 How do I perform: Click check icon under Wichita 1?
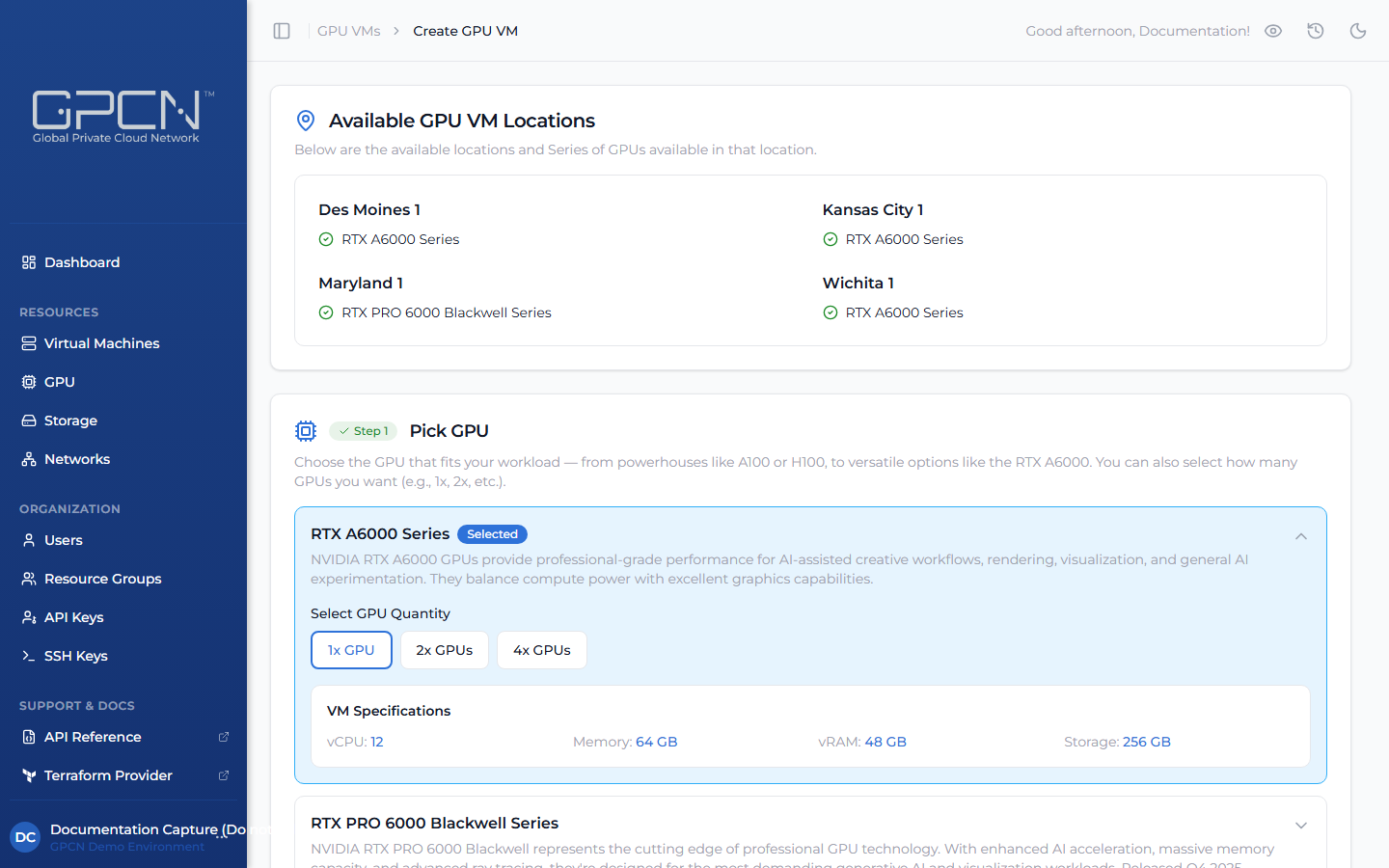click(831, 312)
